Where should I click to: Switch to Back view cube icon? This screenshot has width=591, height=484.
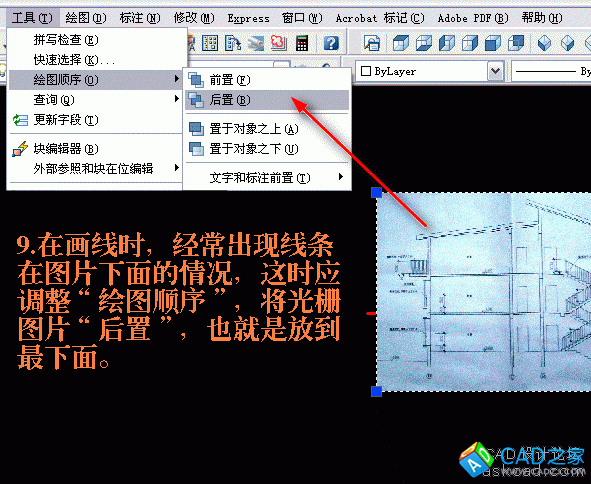(x=516, y=43)
